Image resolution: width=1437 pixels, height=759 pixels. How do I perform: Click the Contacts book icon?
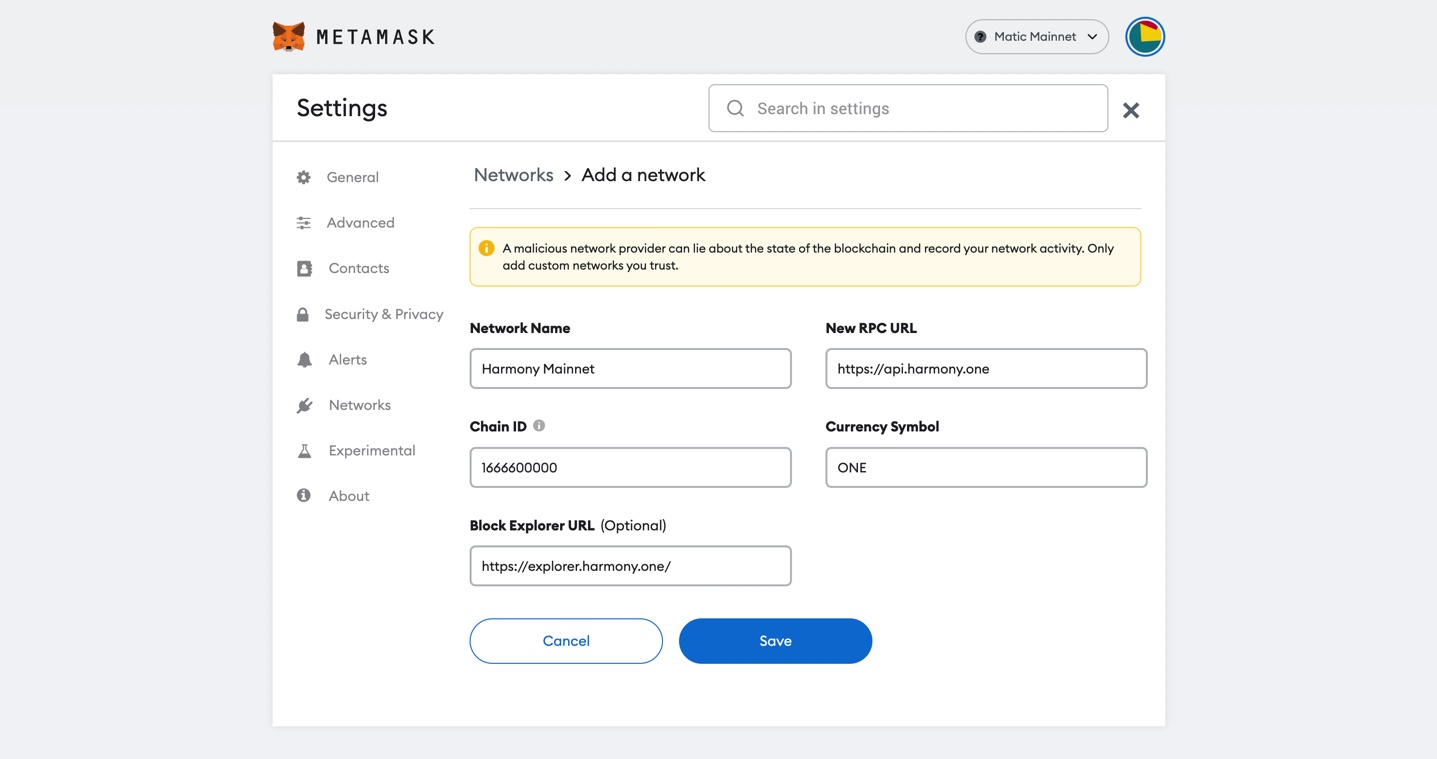click(304, 268)
